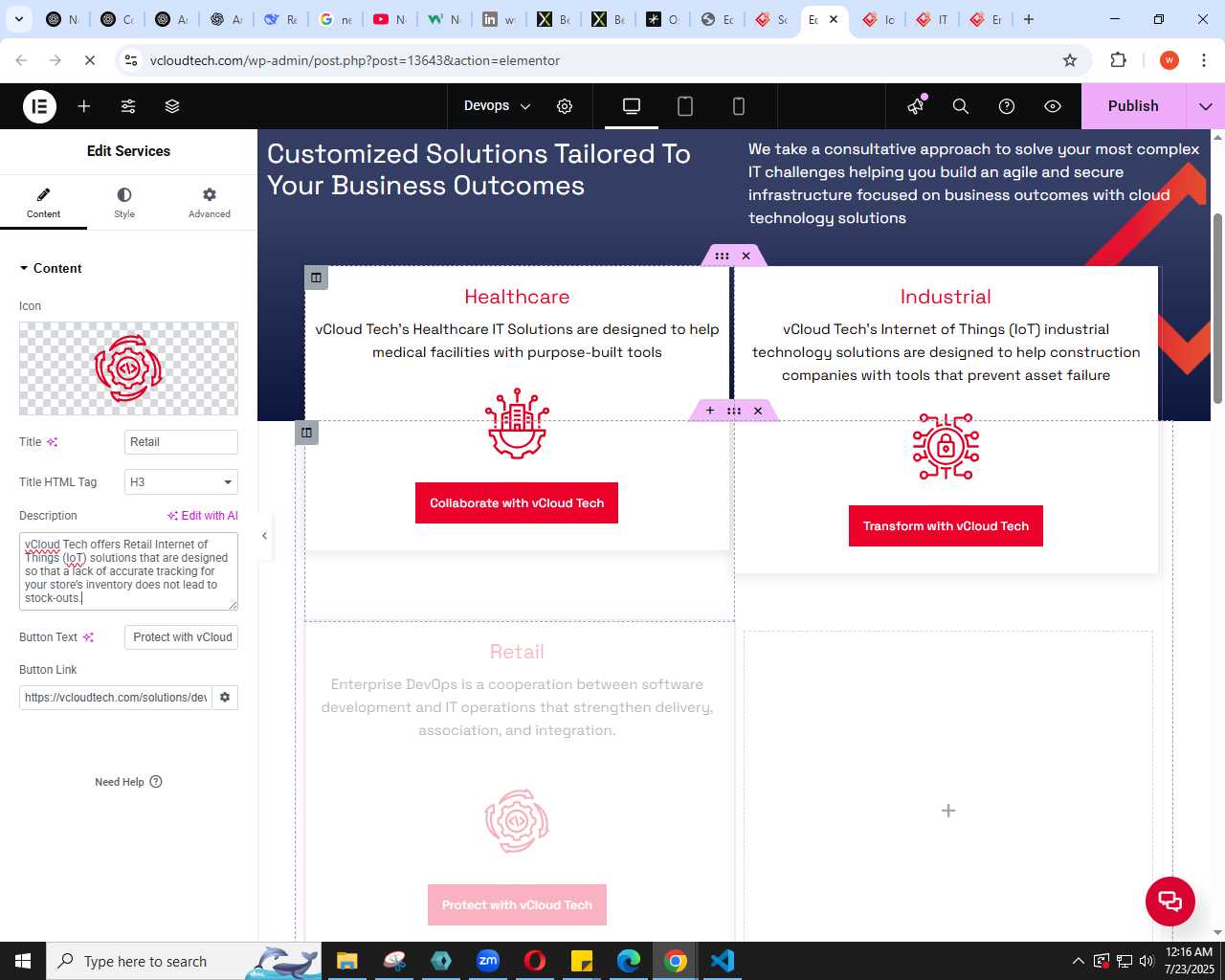The image size is (1225, 980).
Task: Collapse the editor panel arrow
Action: click(265, 536)
